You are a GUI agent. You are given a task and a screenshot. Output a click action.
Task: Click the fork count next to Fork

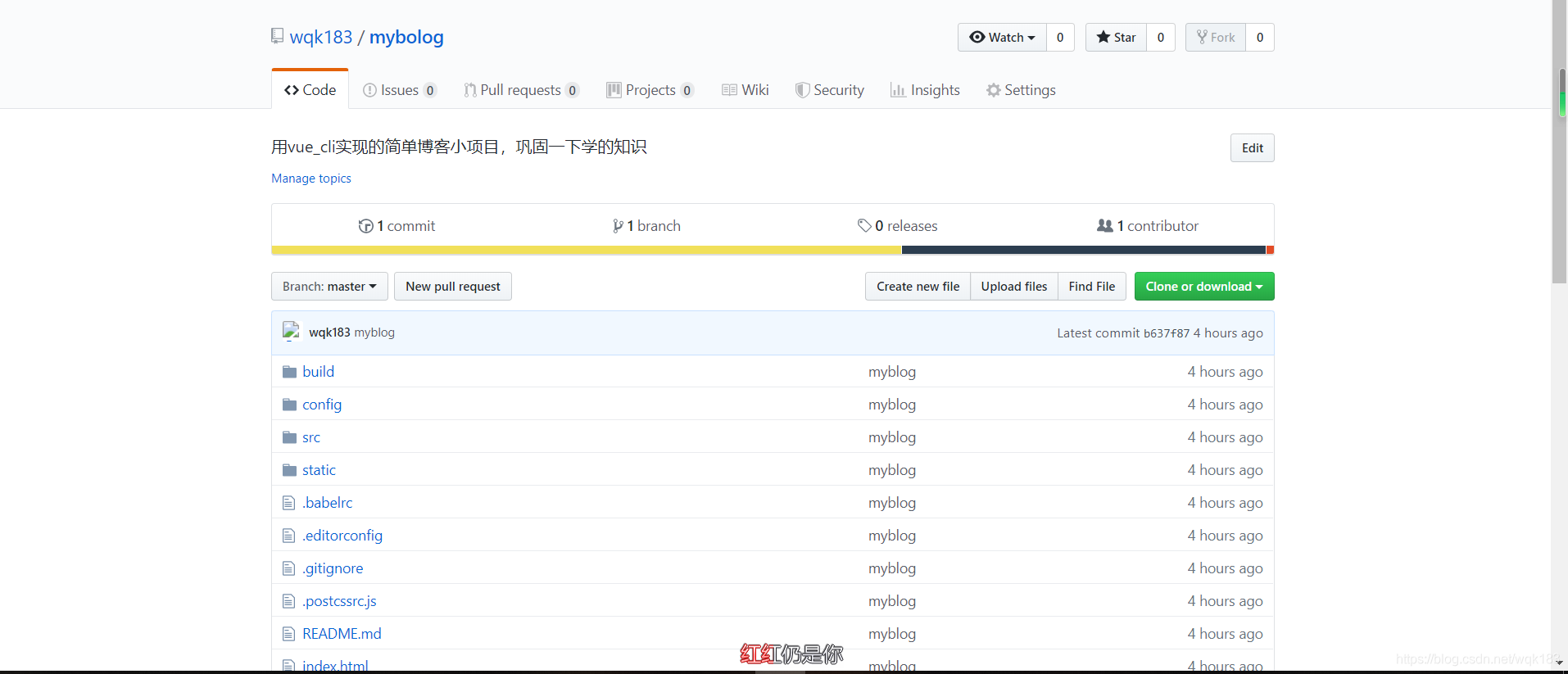coord(1260,38)
